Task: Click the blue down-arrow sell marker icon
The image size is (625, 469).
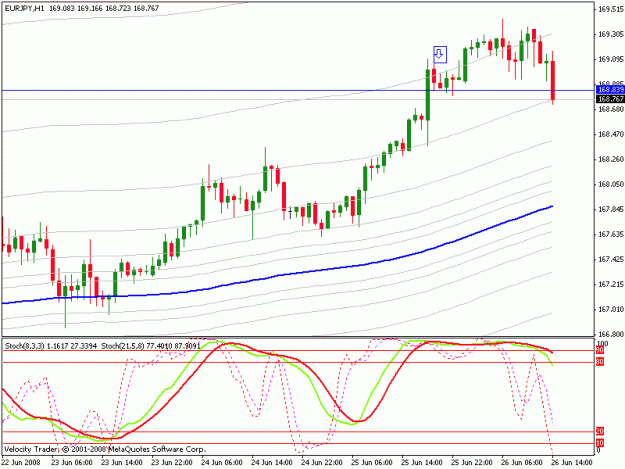Action: (x=440, y=55)
